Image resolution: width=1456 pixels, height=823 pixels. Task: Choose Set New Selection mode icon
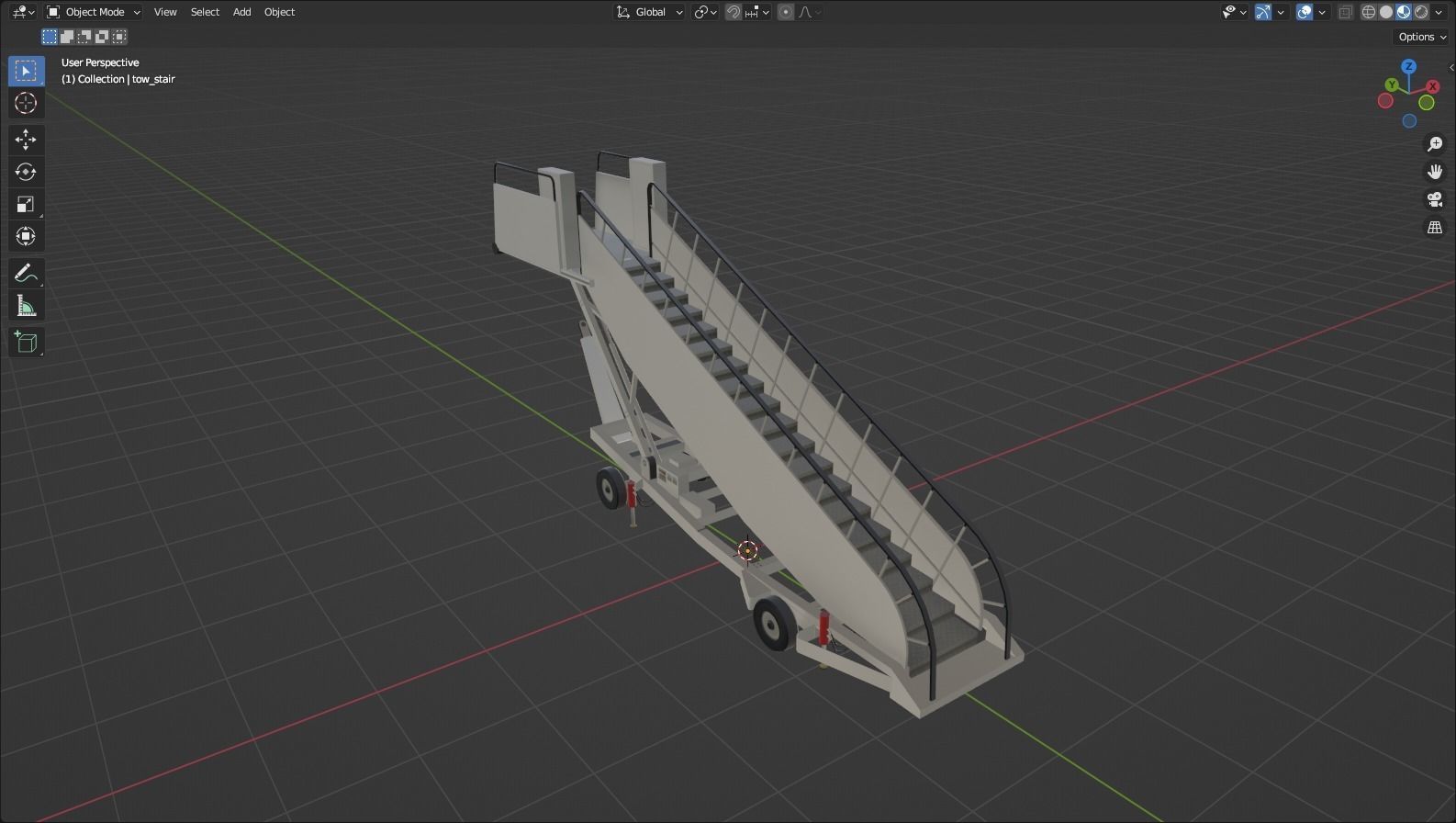point(50,37)
